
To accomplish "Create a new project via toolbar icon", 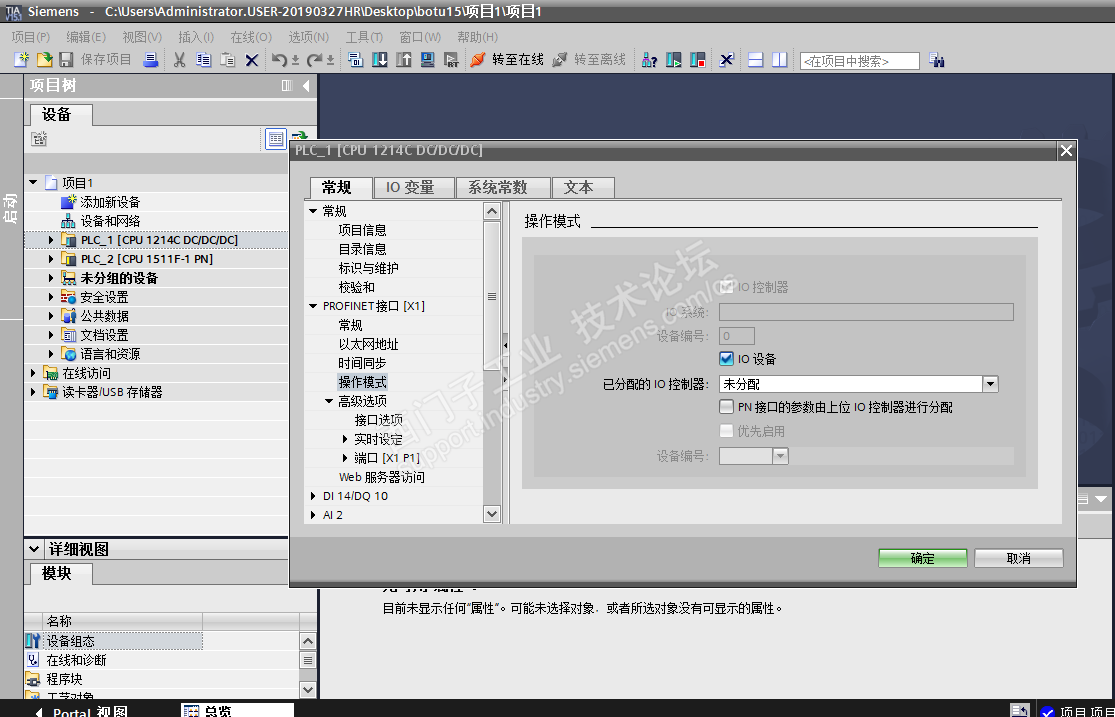I will click(x=22, y=60).
